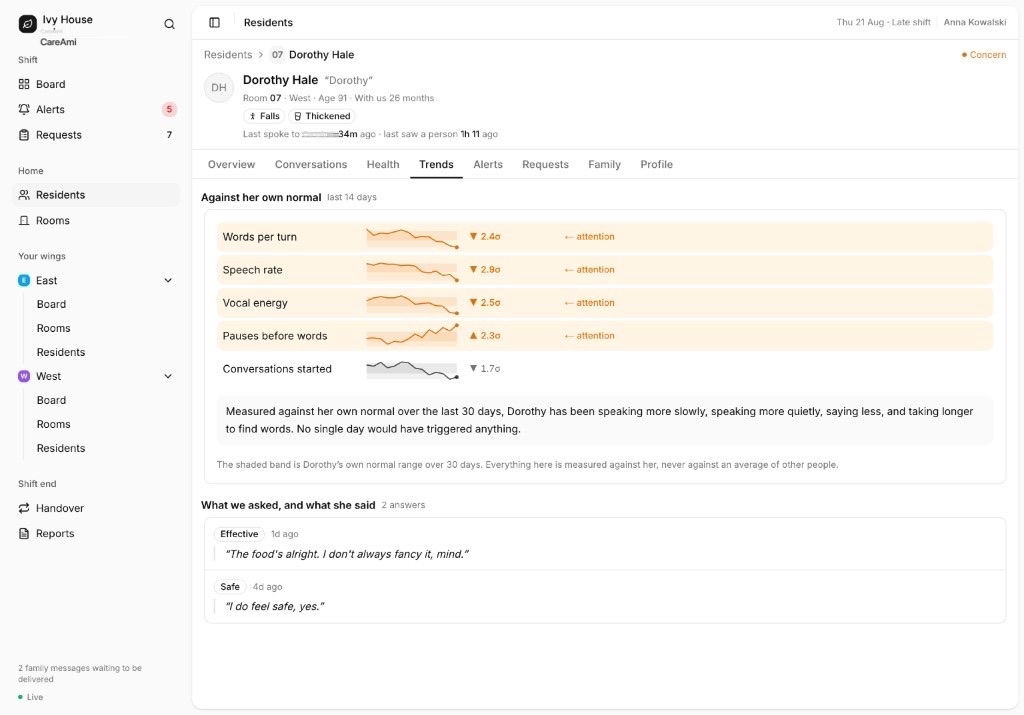1024x715 pixels.
Task: Toggle the sidebar panel icon
Action: (214, 22)
